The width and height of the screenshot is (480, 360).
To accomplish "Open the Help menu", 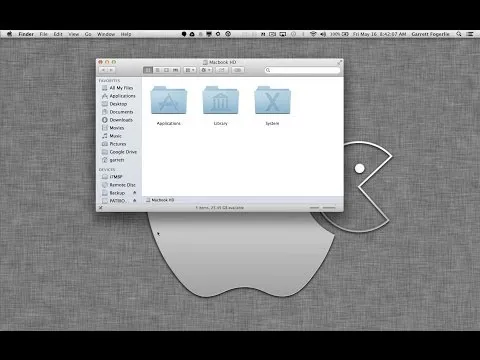I will (x=126, y=34).
